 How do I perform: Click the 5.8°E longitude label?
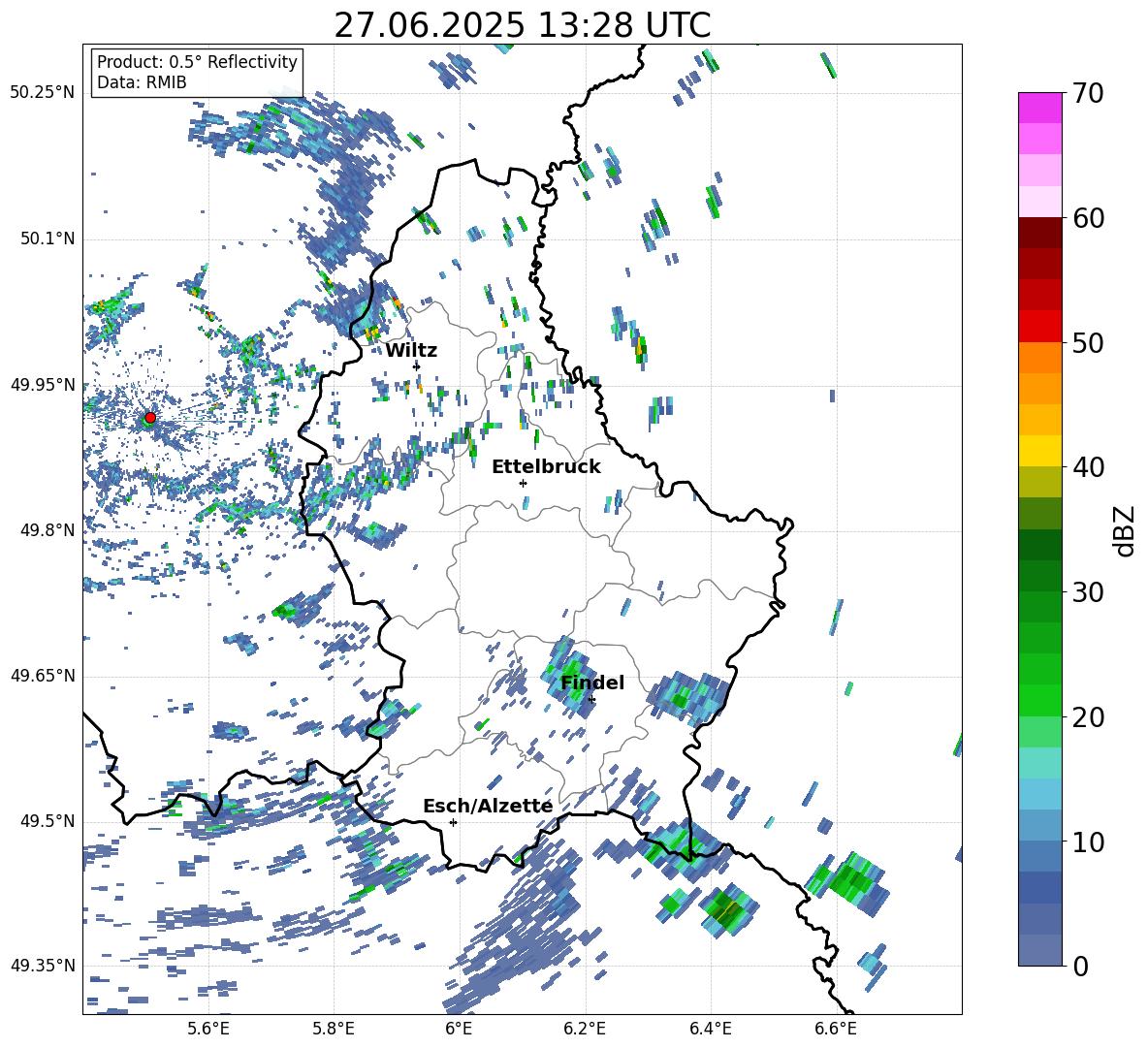coord(334,1029)
